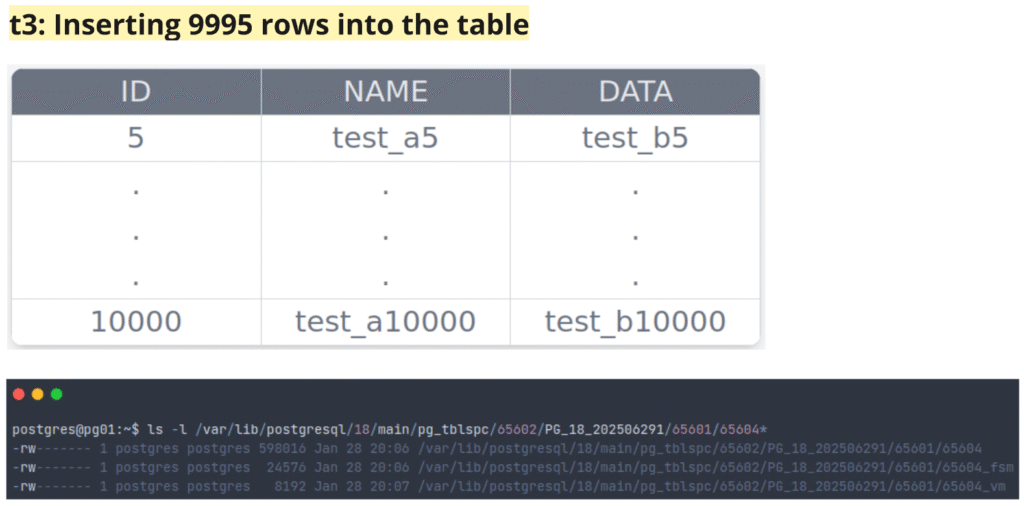Viewport: 1024px width, 506px height.
Task: Click the 24576 file size value
Action: tap(284, 467)
